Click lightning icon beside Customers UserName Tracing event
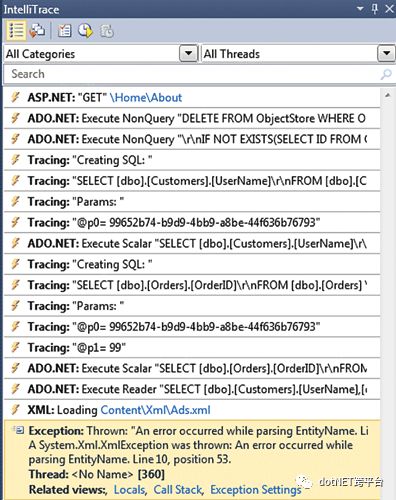The width and height of the screenshot is (396, 500). point(15,180)
